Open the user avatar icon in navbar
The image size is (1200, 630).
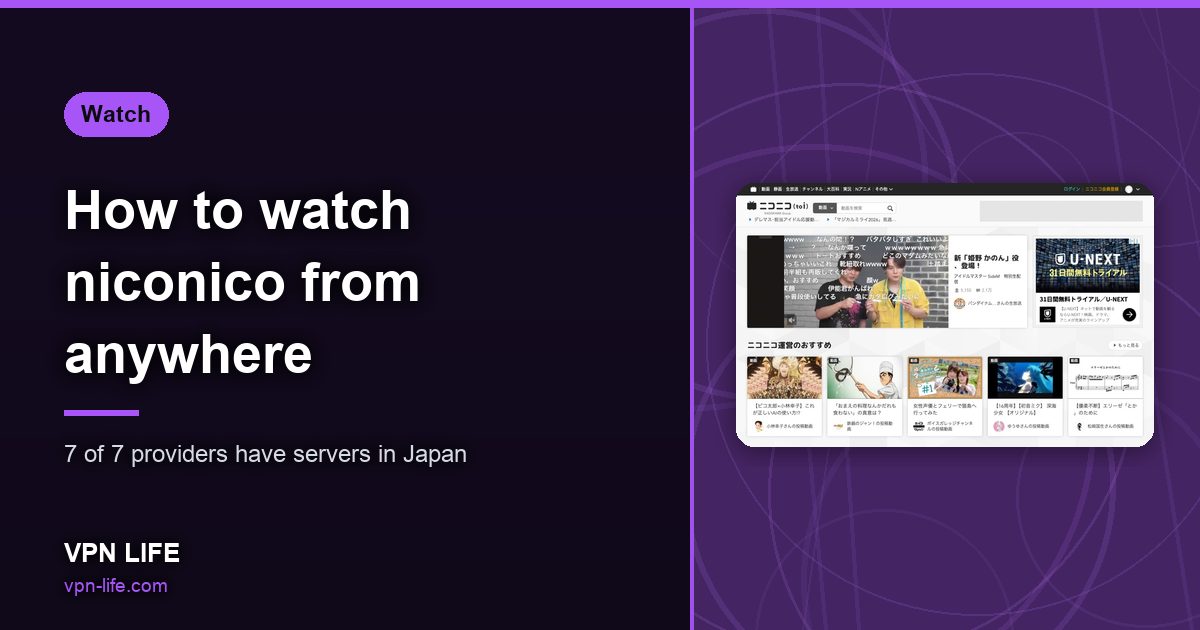point(1129,189)
